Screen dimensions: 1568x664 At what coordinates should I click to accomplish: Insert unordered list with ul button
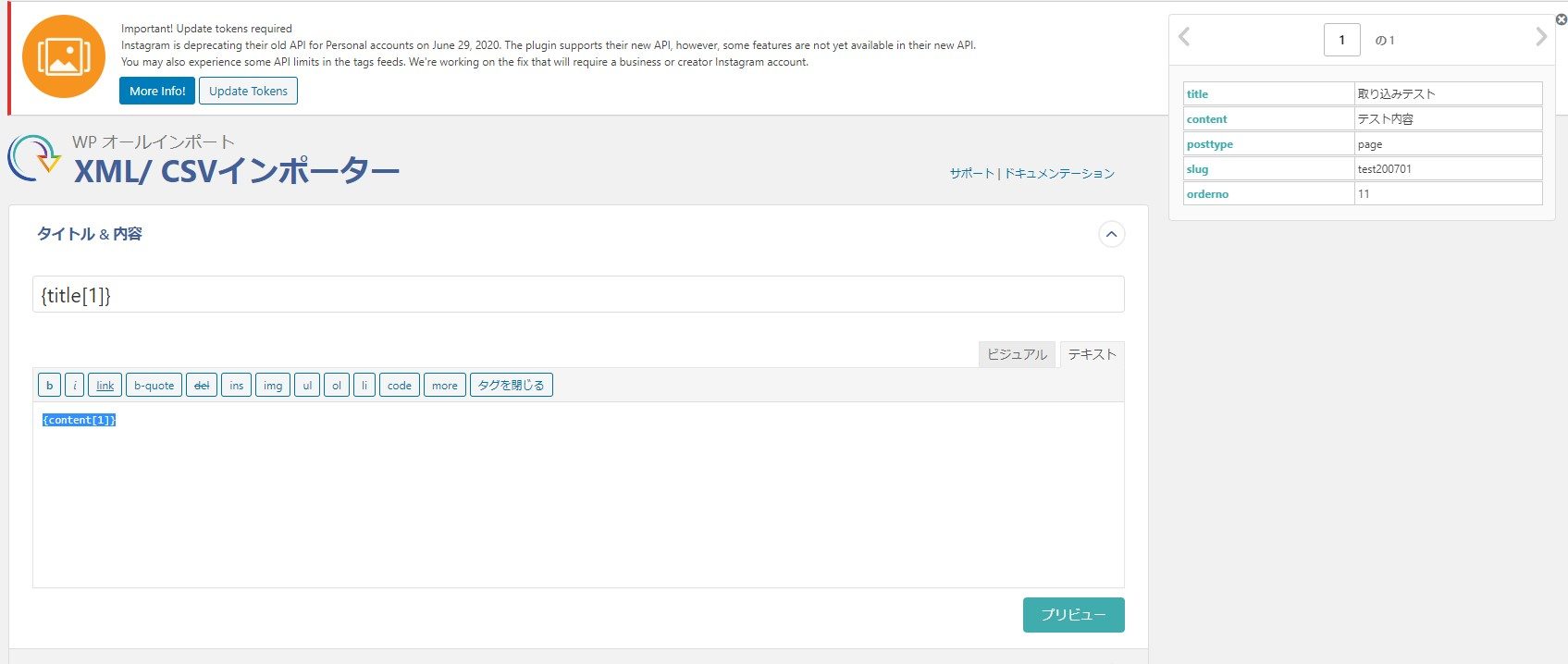307,385
